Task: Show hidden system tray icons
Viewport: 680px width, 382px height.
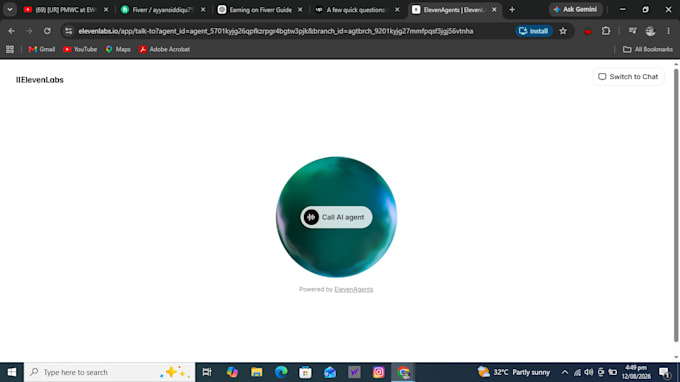Action: click(565, 372)
